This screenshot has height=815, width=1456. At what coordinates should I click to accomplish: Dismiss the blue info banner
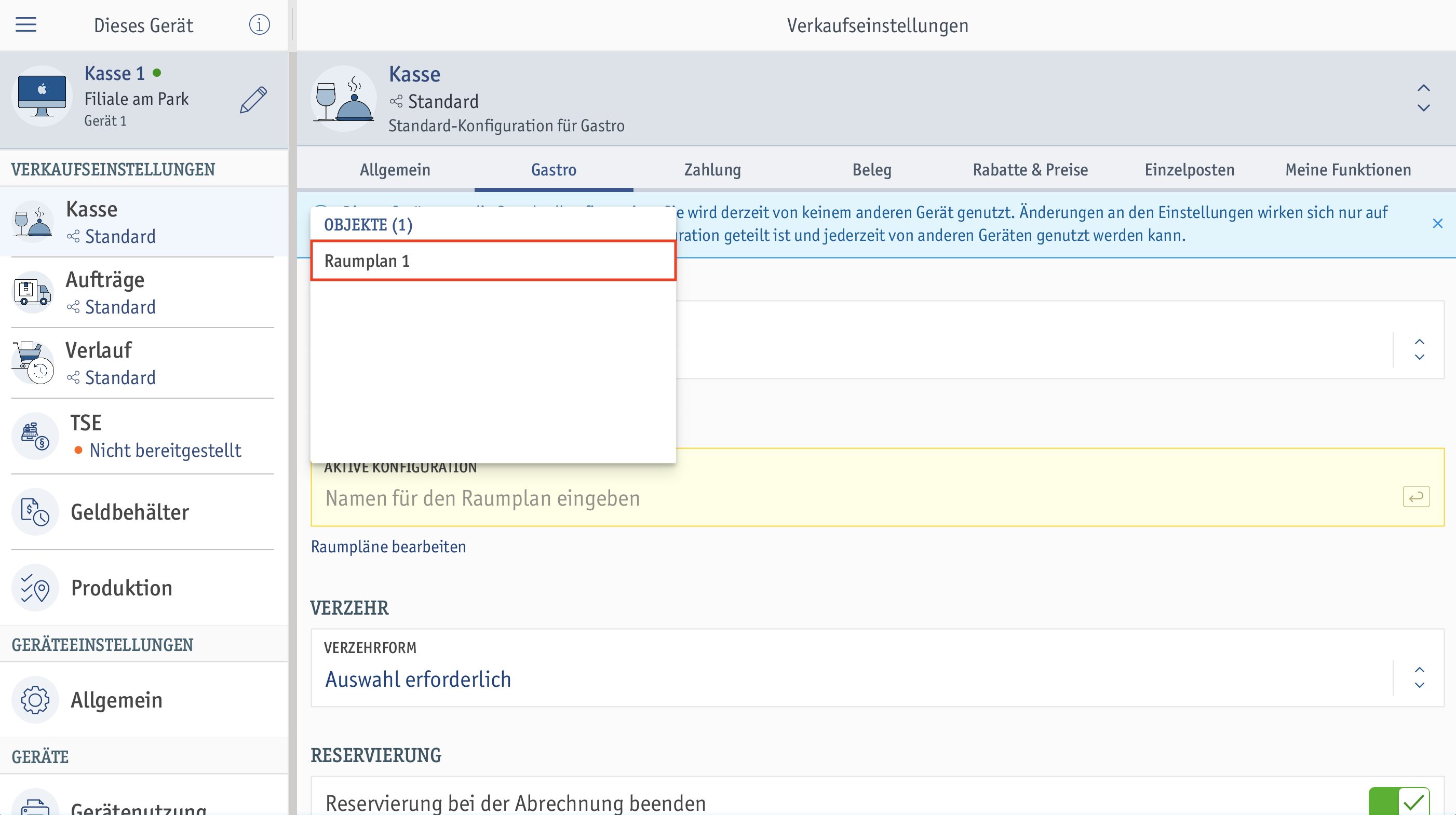click(1437, 224)
